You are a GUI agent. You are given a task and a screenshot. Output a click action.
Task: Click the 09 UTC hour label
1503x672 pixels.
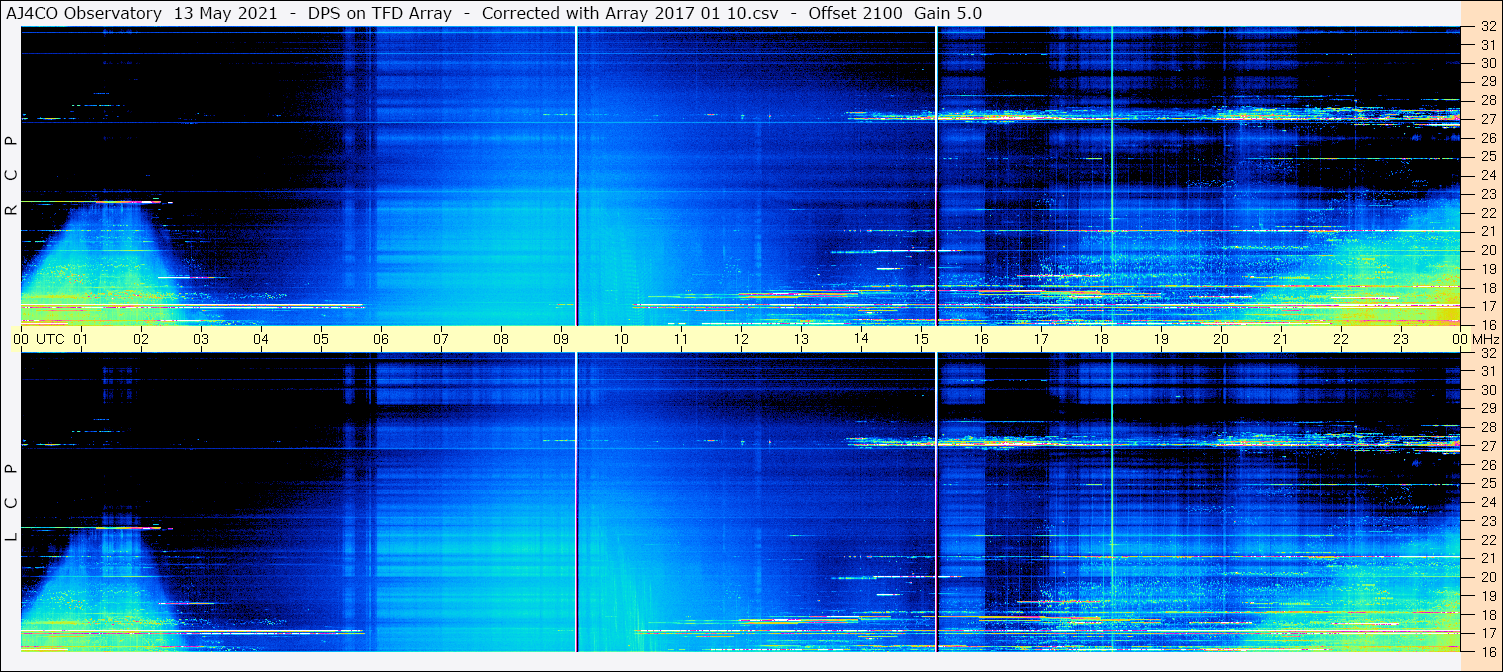(561, 339)
